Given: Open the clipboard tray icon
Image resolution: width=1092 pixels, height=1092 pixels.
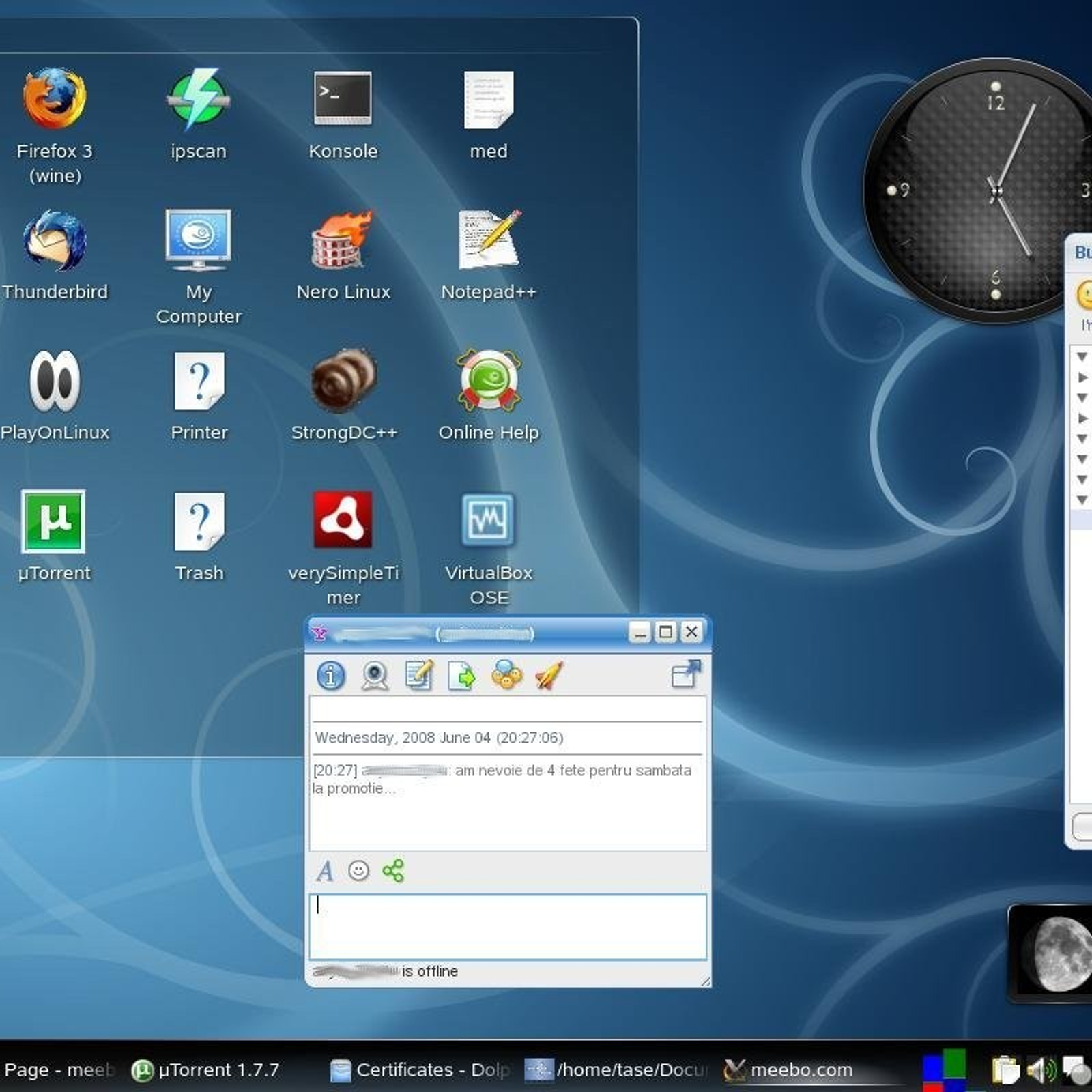Looking at the screenshot, I should 1005,1069.
